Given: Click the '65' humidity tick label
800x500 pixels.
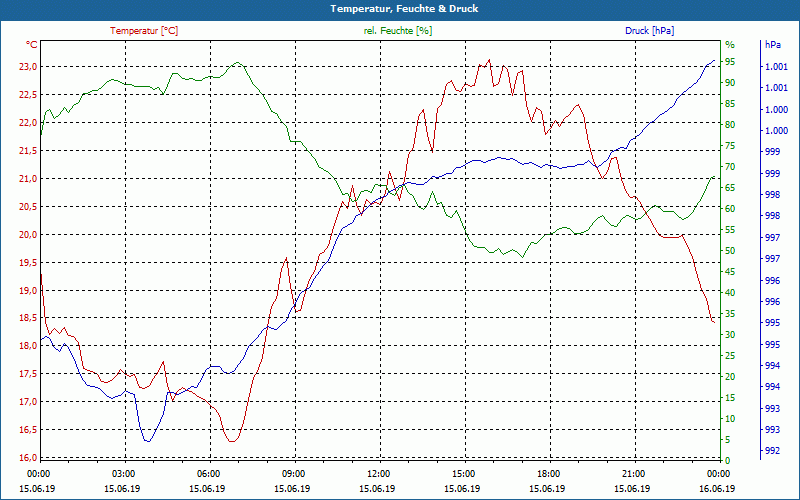Looking at the screenshot, I should click(x=730, y=188).
